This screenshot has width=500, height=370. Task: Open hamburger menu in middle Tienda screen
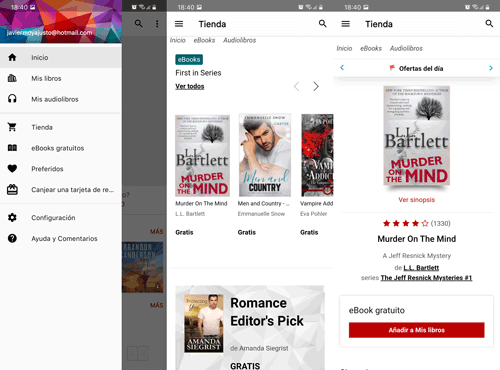click(x=179, y=24)
